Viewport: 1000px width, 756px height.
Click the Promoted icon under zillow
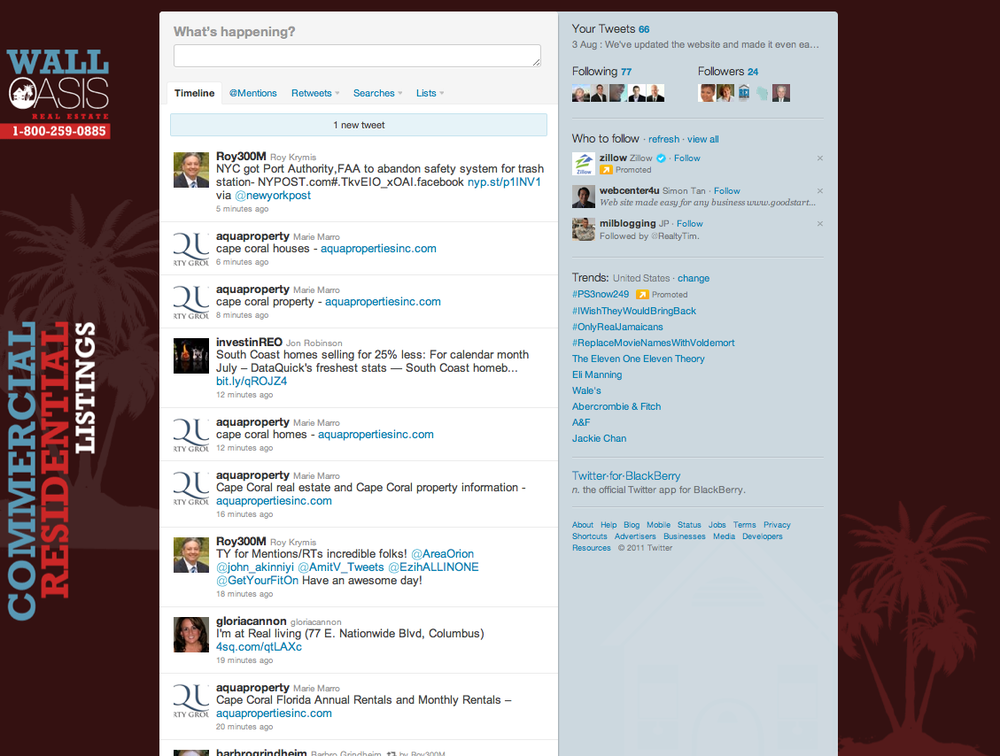606,170
